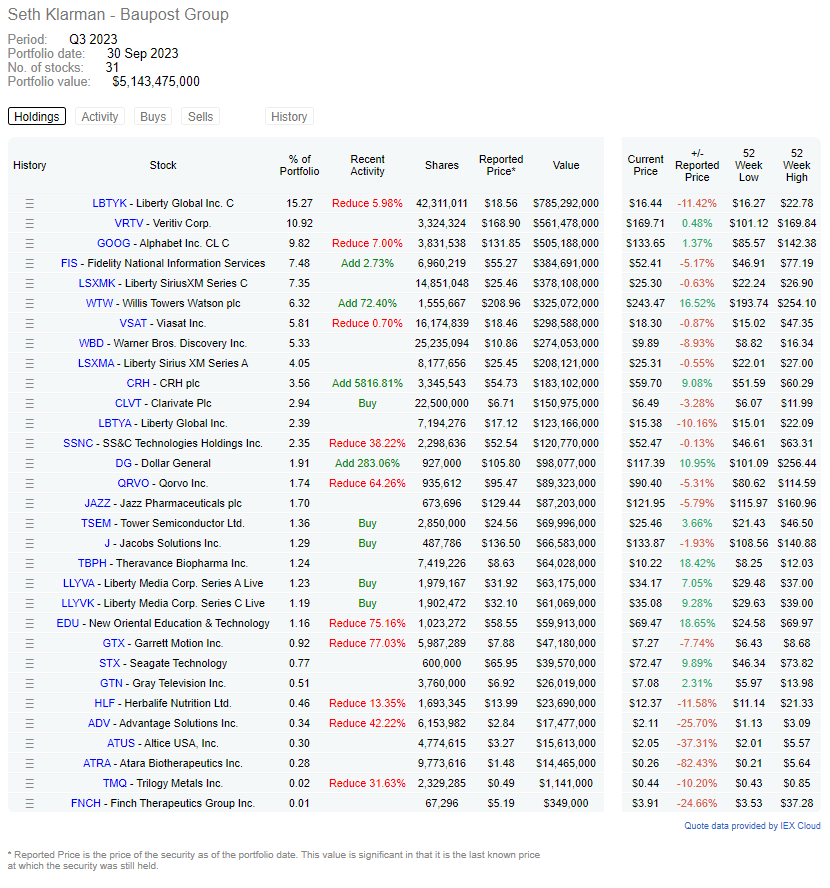Click the 52 Week Low column header
The image size is (830, 888).
click(748, 165)
